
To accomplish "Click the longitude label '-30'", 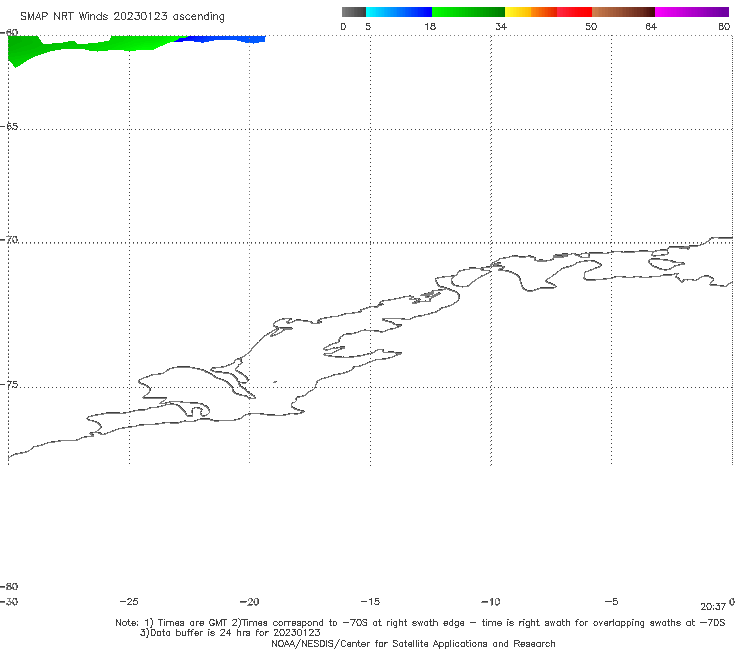I will click(x=9, y=602).
